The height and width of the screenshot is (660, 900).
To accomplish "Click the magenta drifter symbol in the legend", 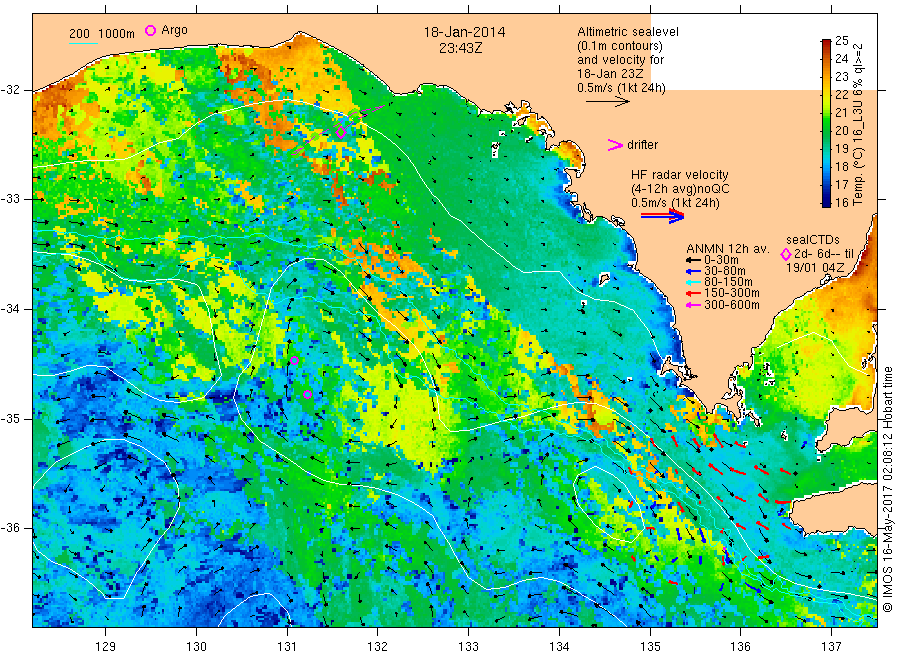I will click(615, 145).
